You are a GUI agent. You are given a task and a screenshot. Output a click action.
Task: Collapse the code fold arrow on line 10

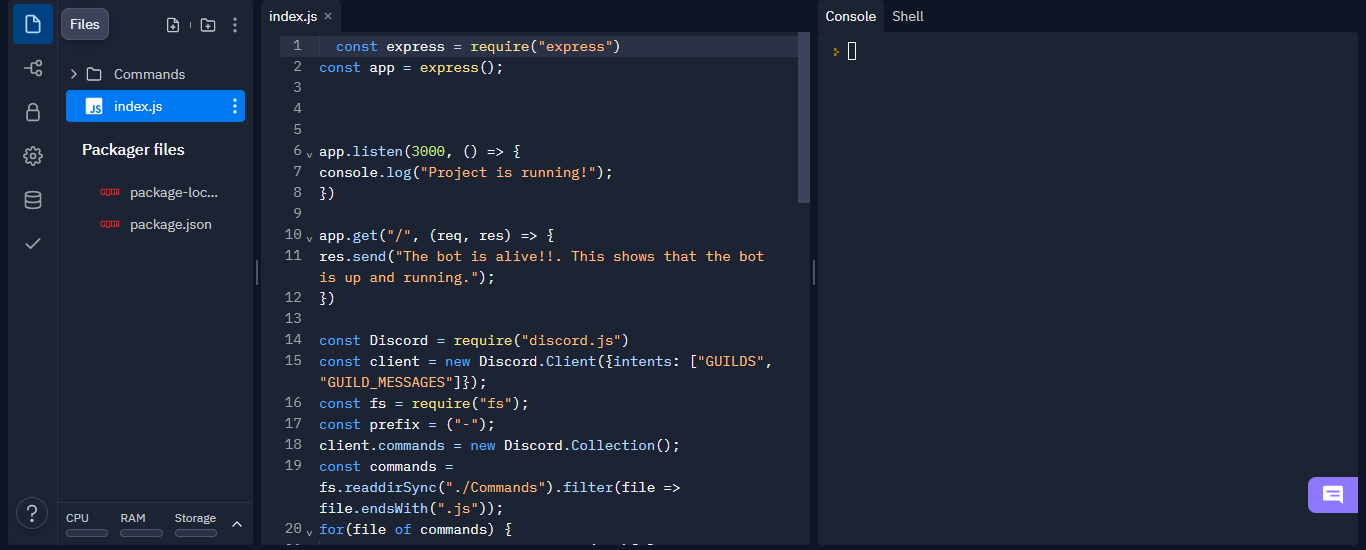(309, 238)
